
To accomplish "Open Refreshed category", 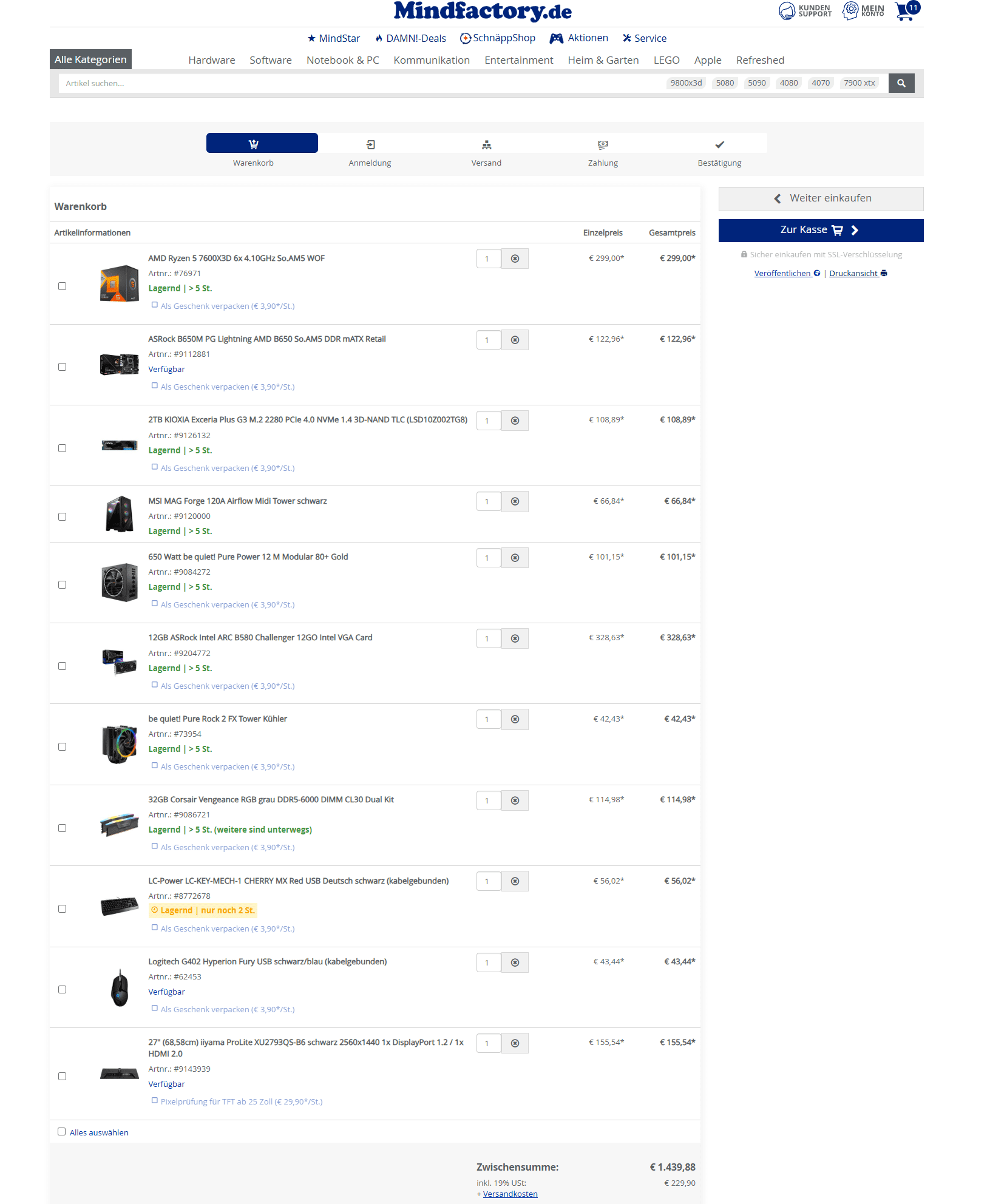I will tap(760, 60).
